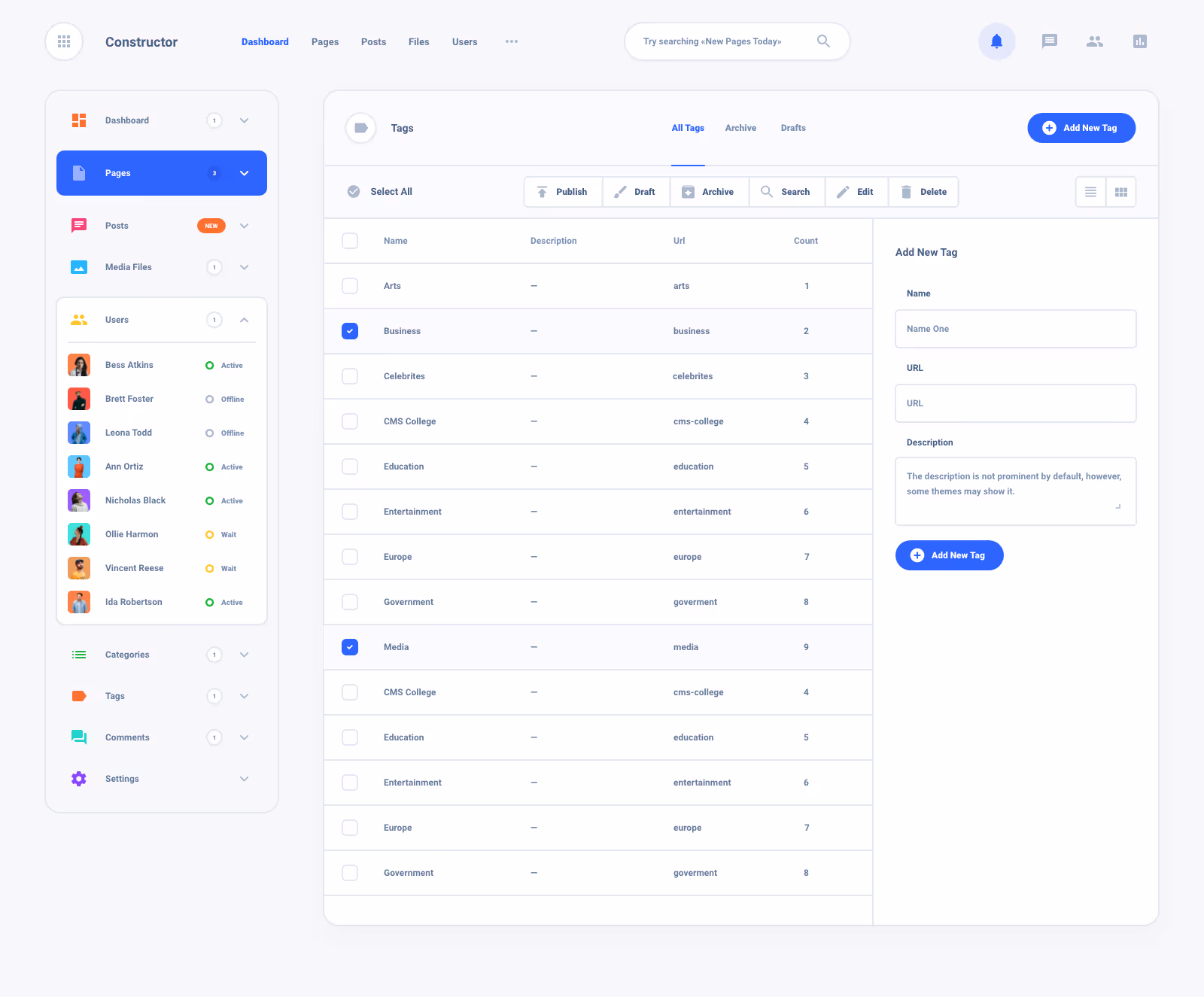Click the Search toolbar icon above the table
This screenshot has height=997, width=1204.
[x=786, y=192]
